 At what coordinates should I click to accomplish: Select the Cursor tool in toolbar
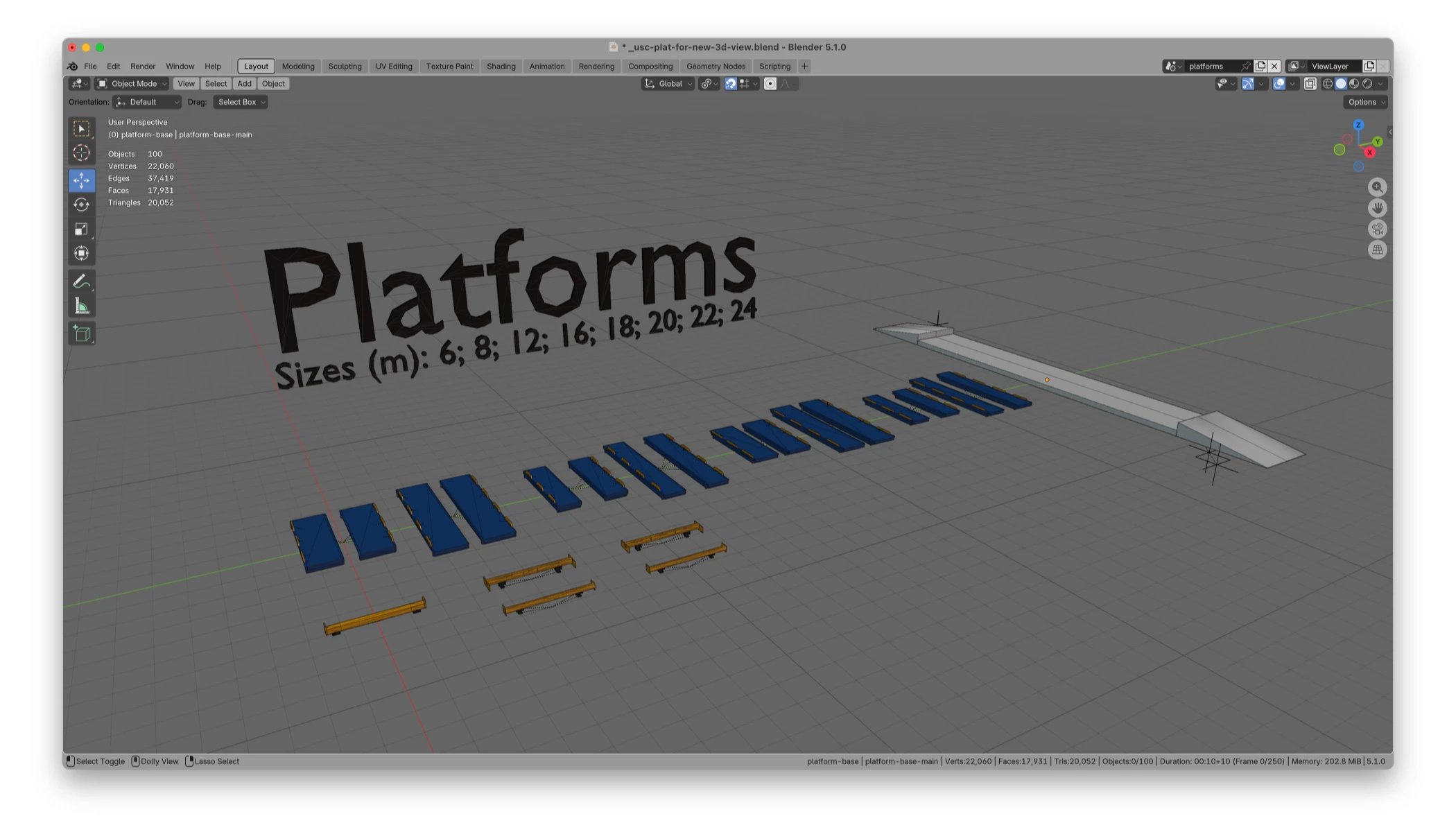point(82,153)
